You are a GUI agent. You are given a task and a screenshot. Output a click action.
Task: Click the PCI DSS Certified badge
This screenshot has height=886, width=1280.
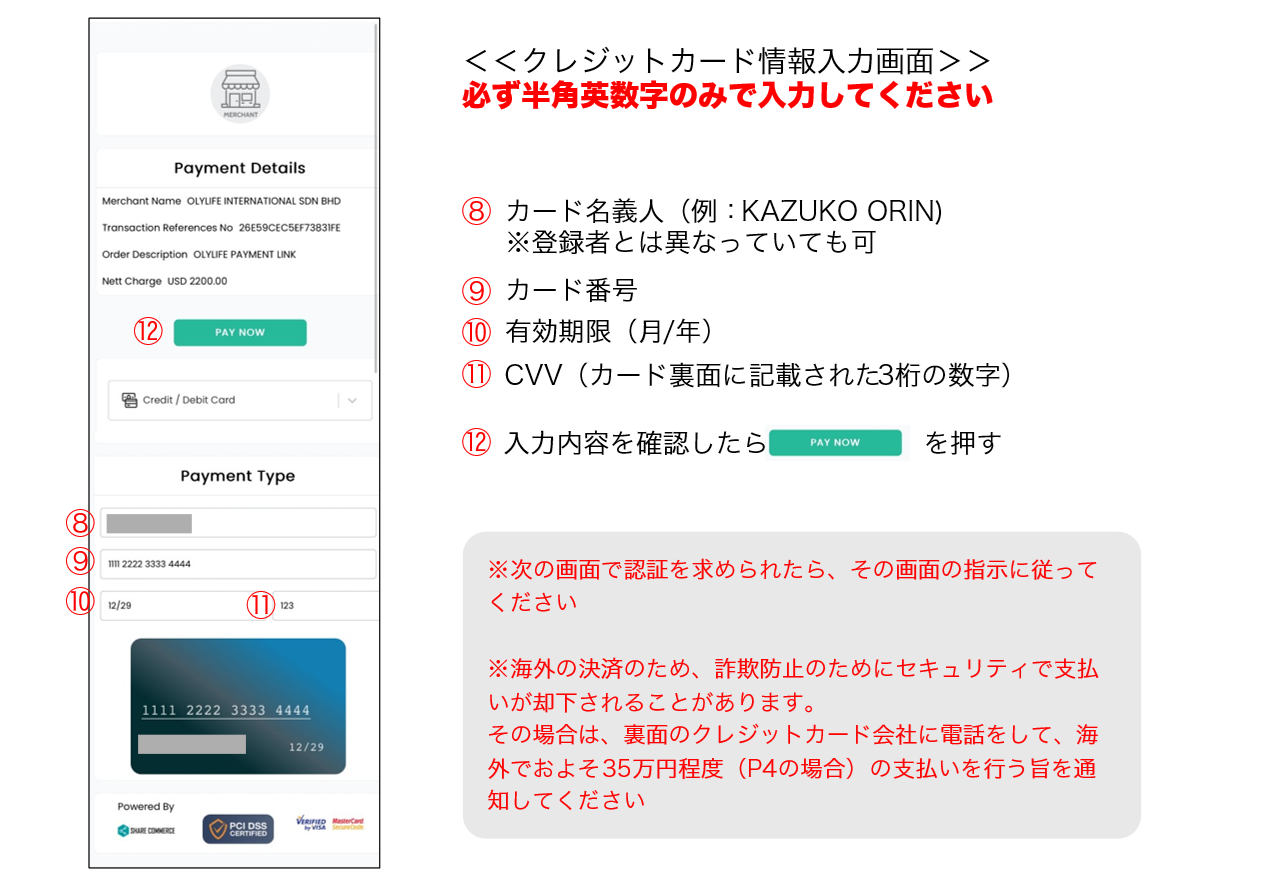tap(238, 829)
